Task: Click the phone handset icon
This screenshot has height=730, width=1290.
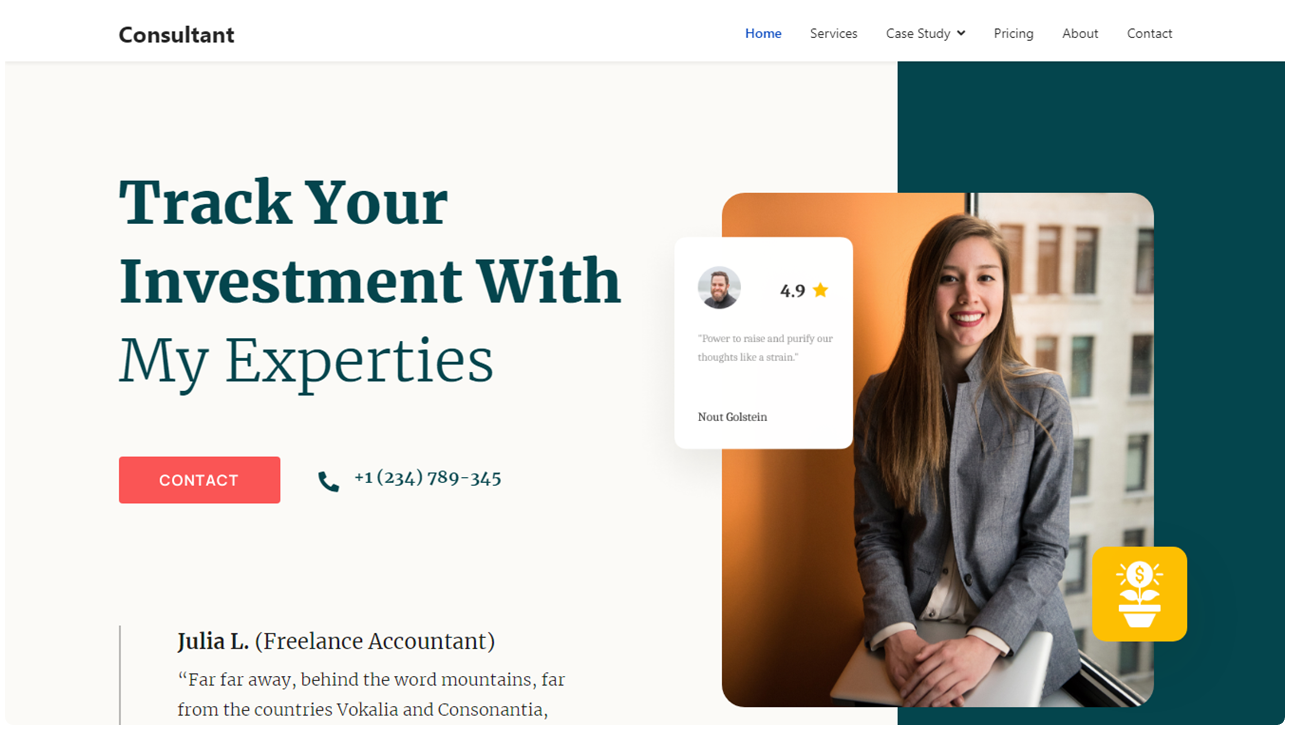Action: coord(328,481)
